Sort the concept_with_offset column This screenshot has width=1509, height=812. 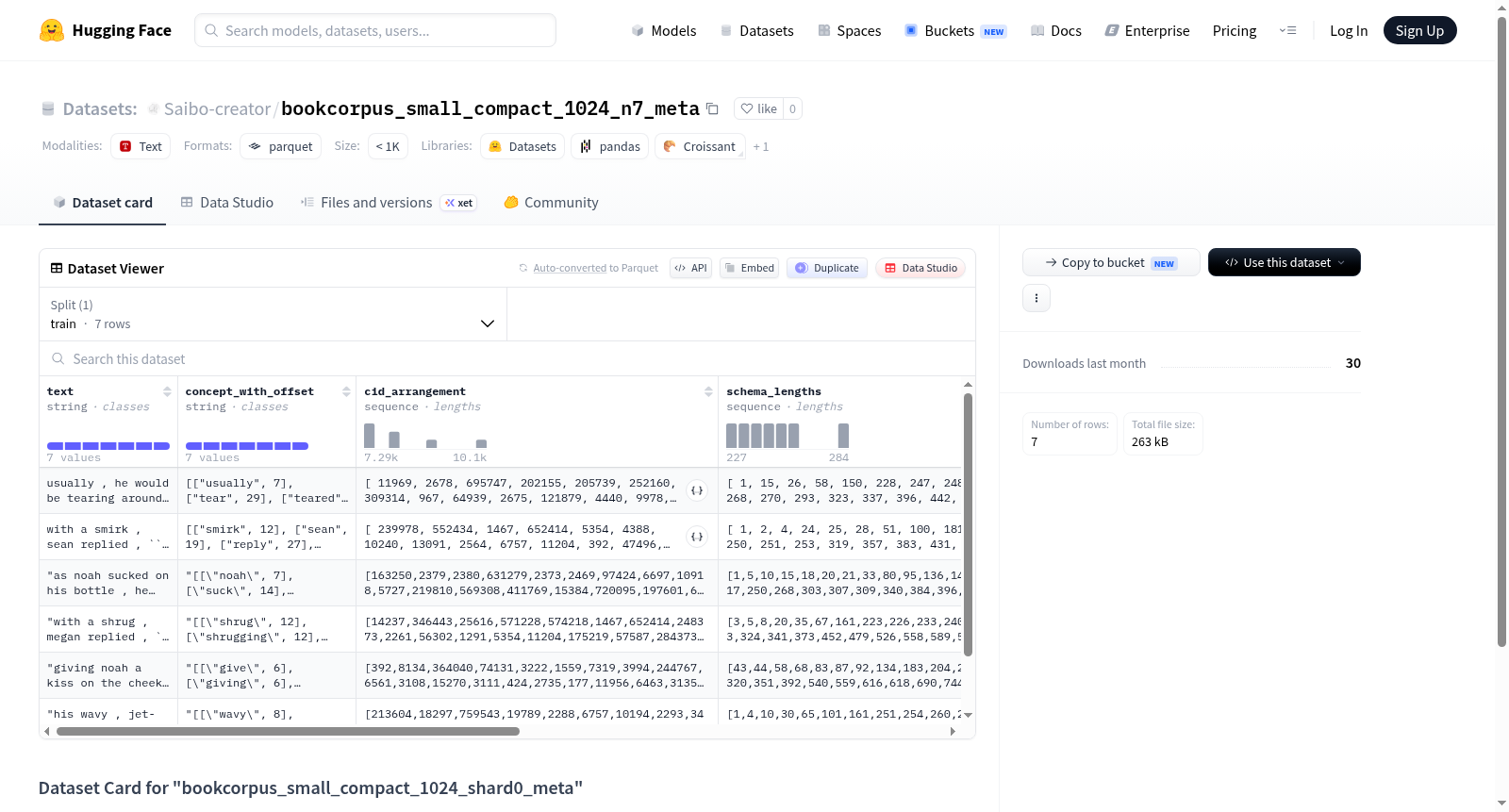pyautogui.click(x=346, y=391)
